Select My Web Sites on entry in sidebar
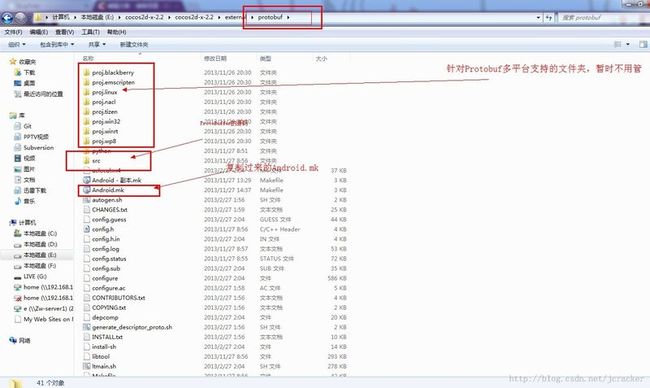This screenshot has width=650, height=388. click(48, 319)
